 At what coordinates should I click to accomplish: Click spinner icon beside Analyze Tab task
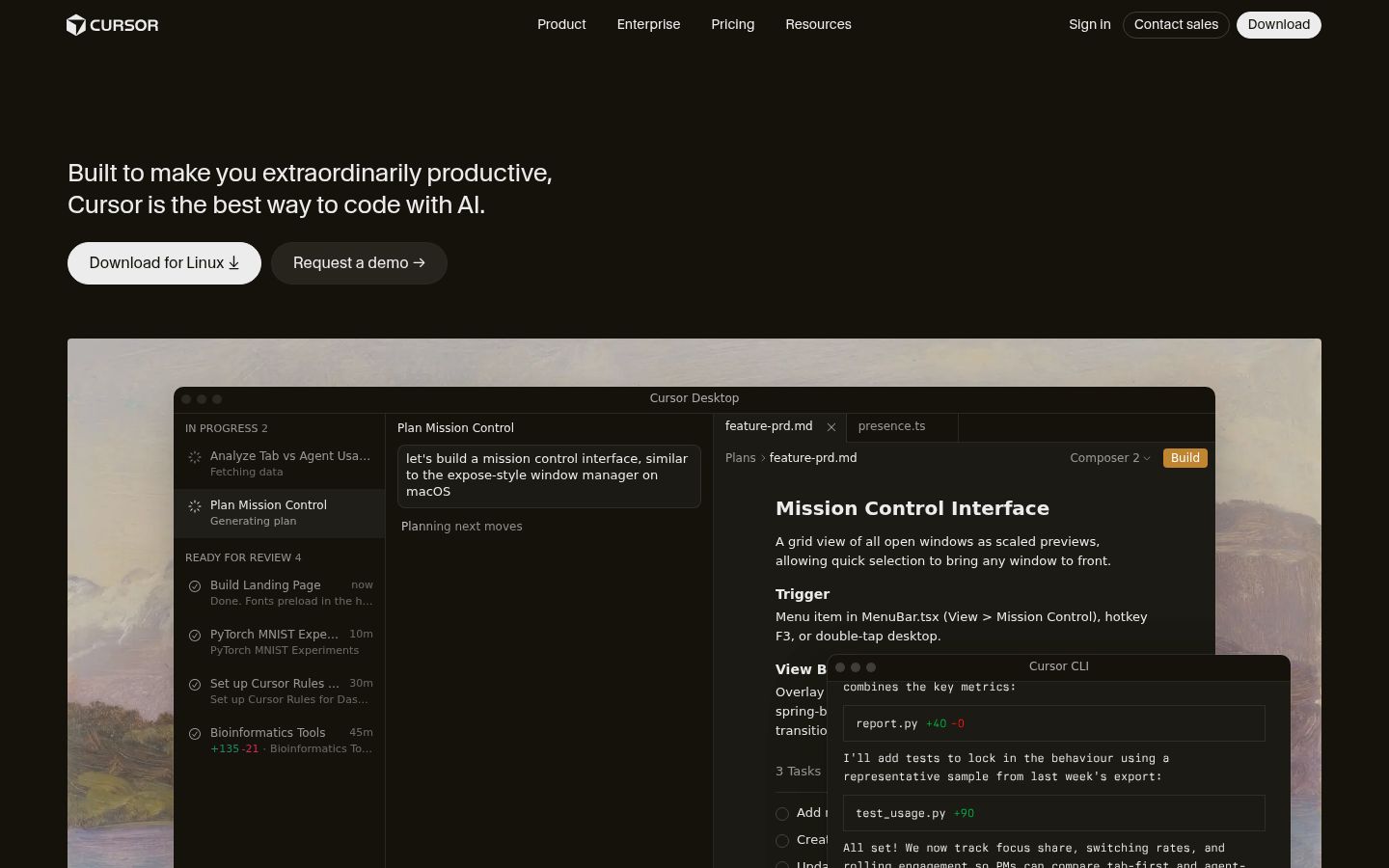pos(195,457)
